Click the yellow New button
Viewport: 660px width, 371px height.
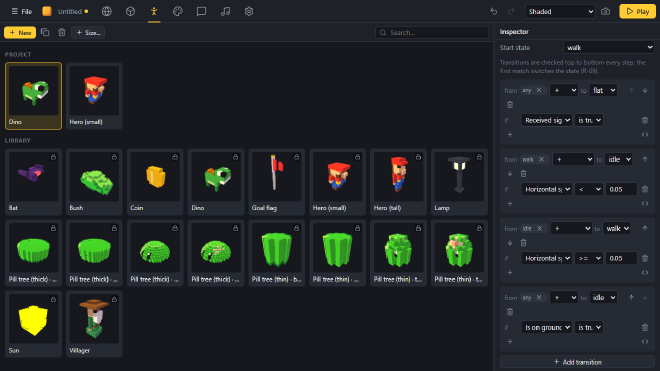[20, 32]
